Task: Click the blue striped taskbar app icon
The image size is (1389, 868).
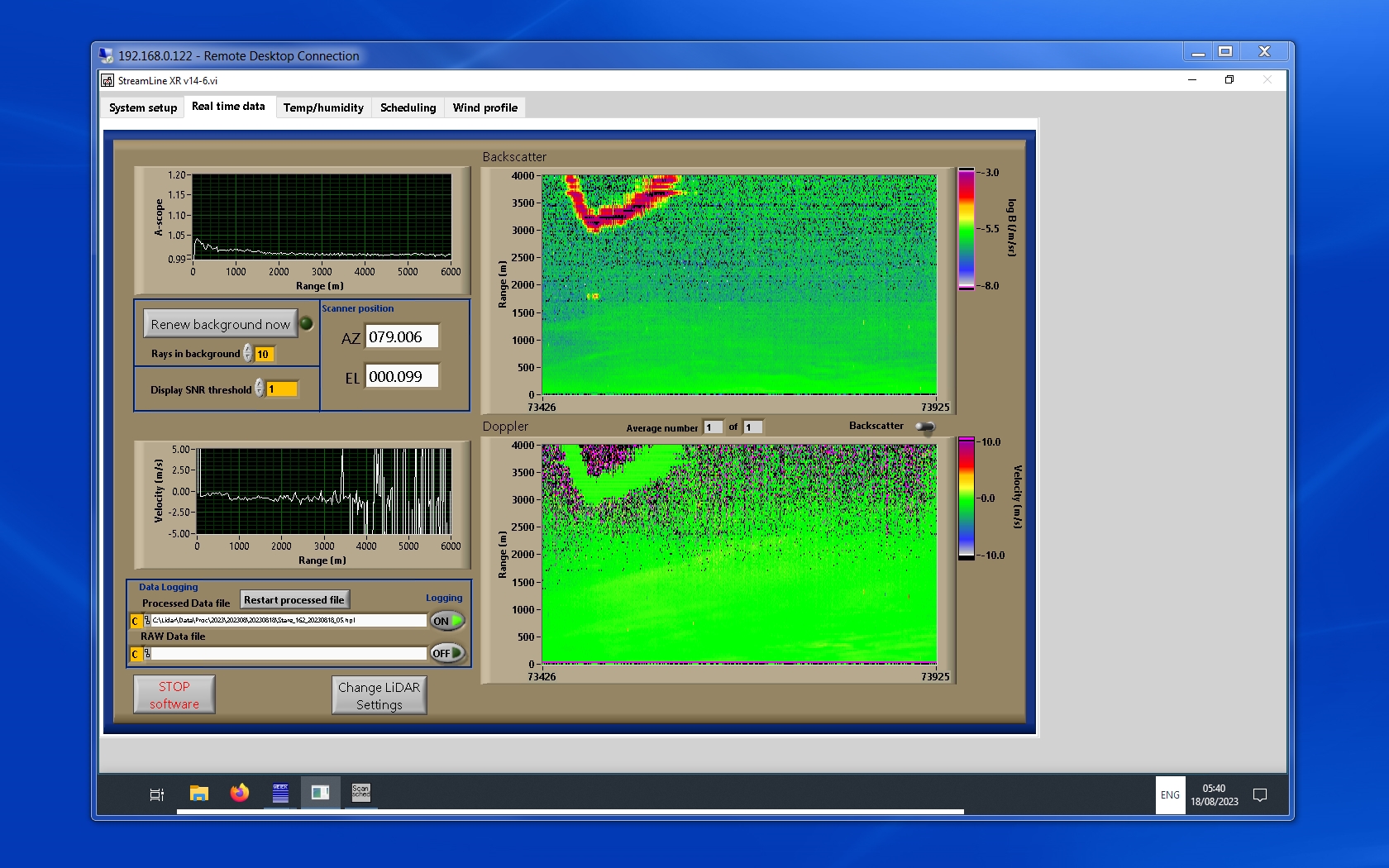Action: (x=280, y=793)
